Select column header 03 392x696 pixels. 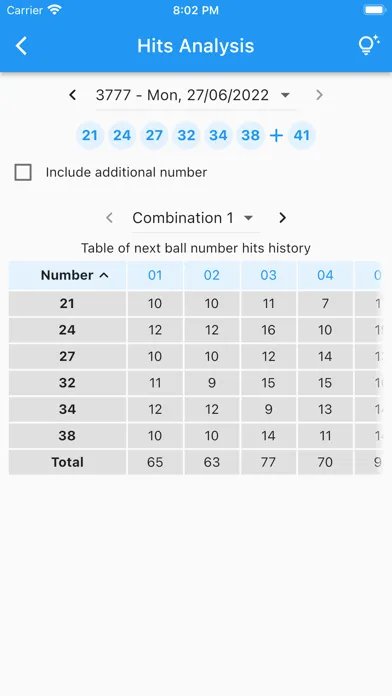268,276
